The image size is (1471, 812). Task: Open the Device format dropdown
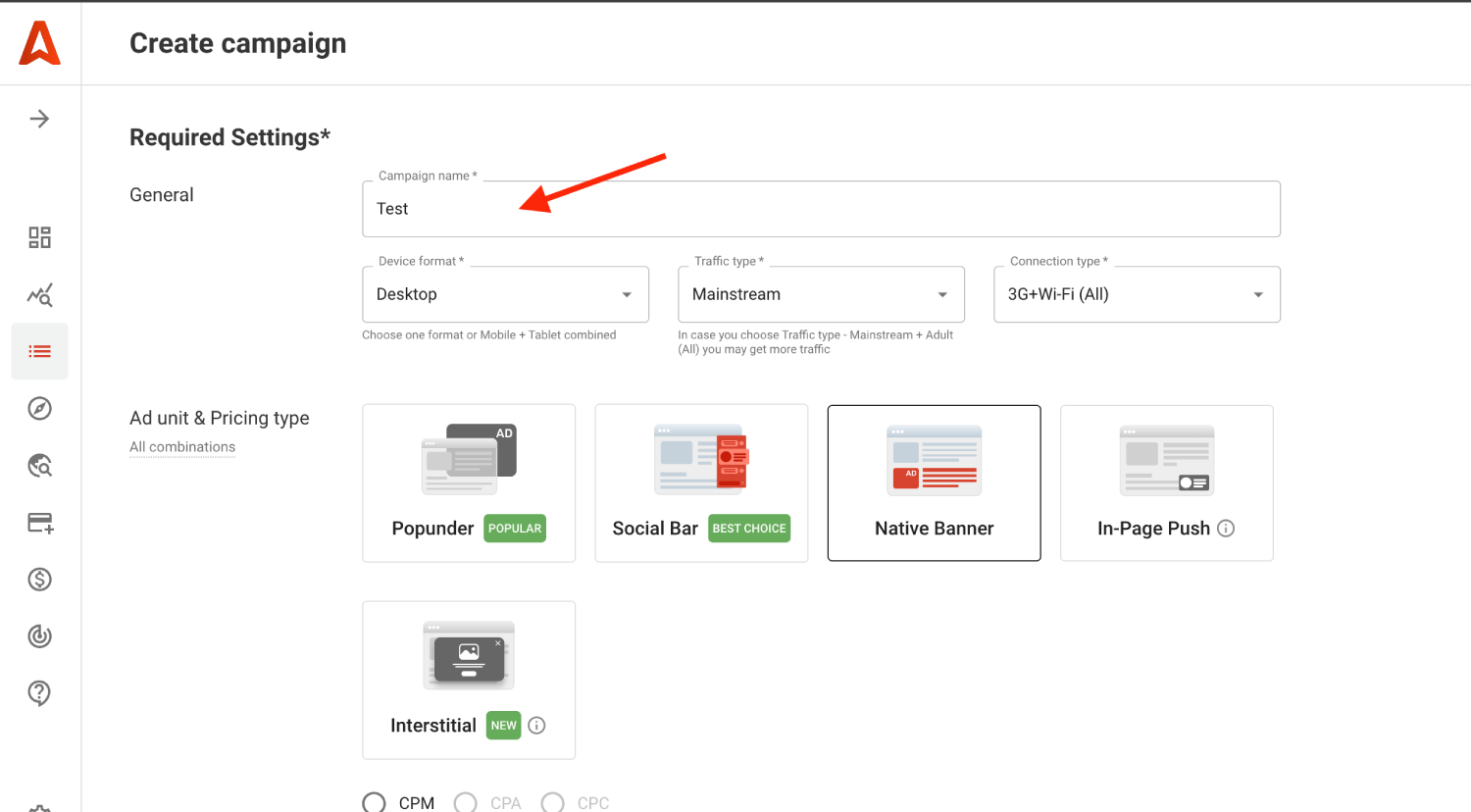click(505, 294)
